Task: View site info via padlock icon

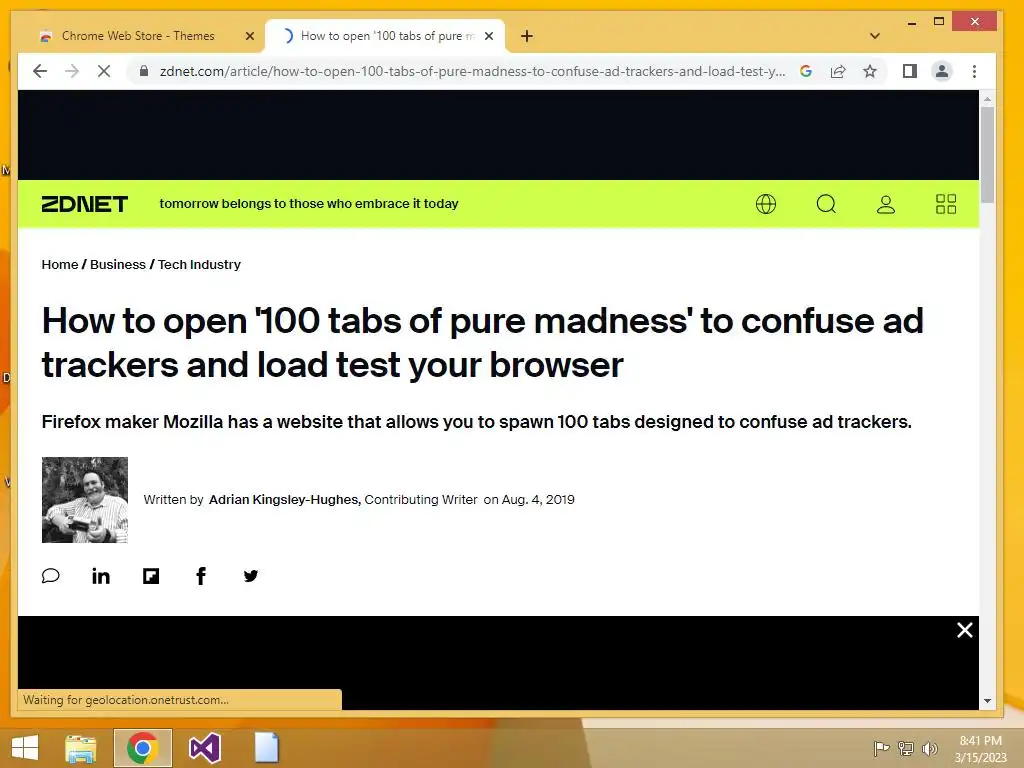Action: (x=144, y=71)
